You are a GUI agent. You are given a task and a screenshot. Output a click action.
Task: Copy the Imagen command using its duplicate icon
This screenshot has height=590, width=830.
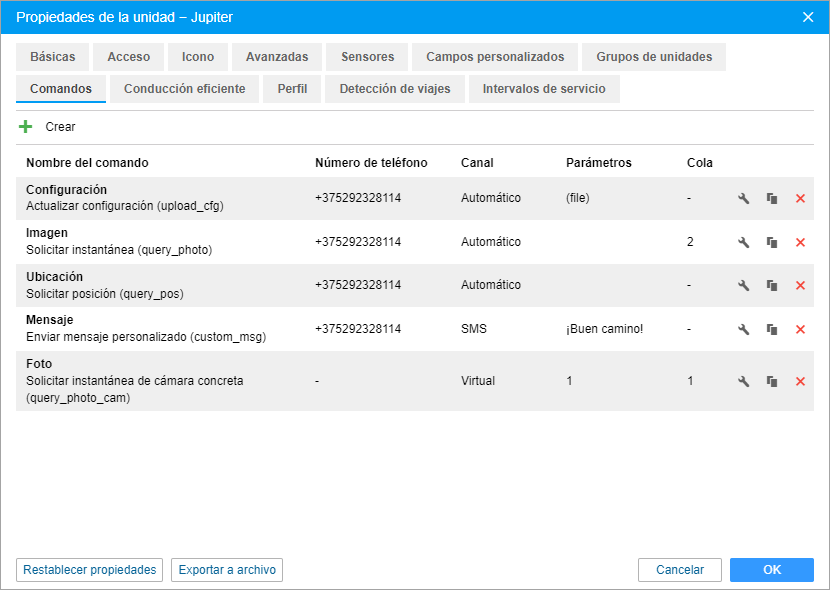(772, 243)
